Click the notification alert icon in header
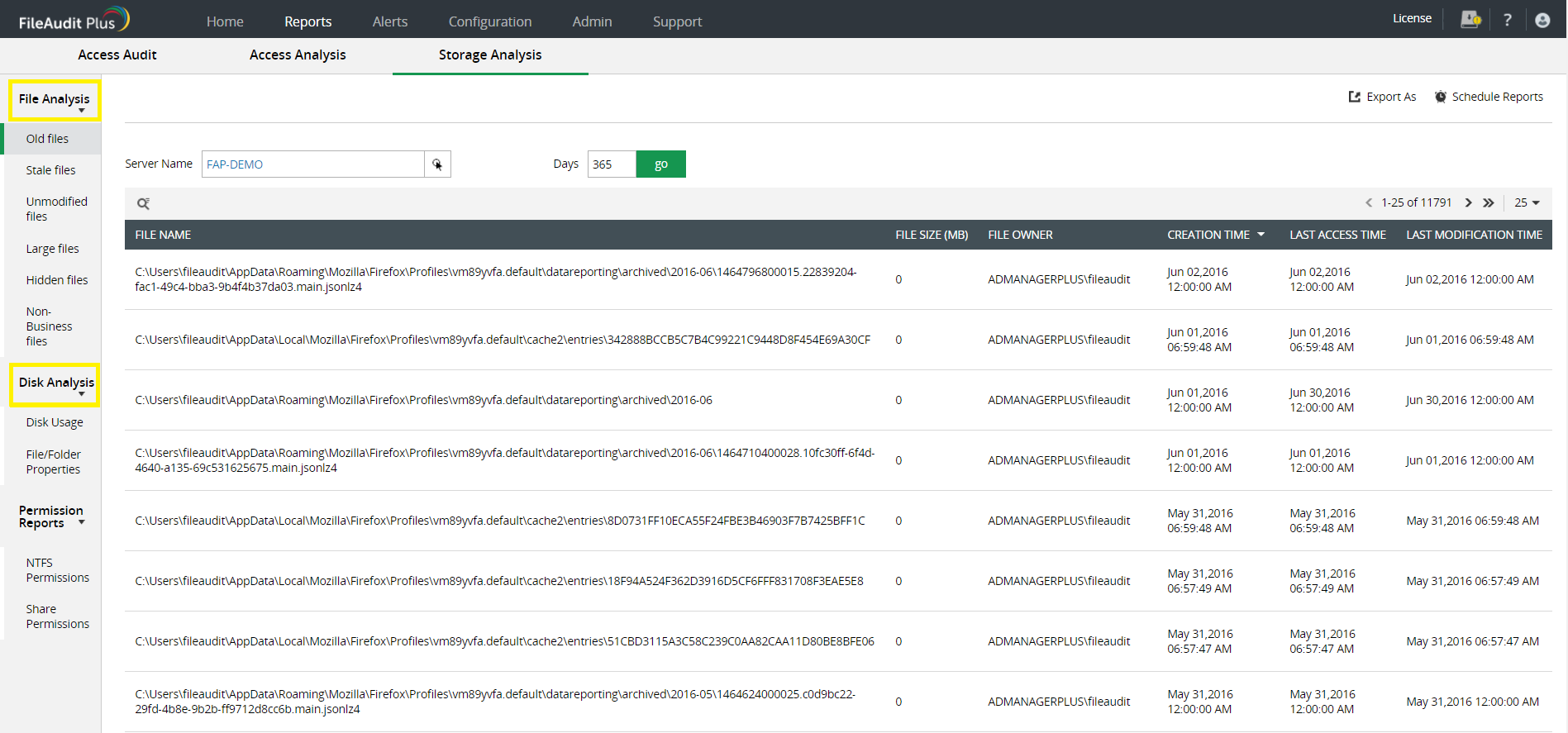The height and width of the screenshot is (733, 1568). point(1470,19)
